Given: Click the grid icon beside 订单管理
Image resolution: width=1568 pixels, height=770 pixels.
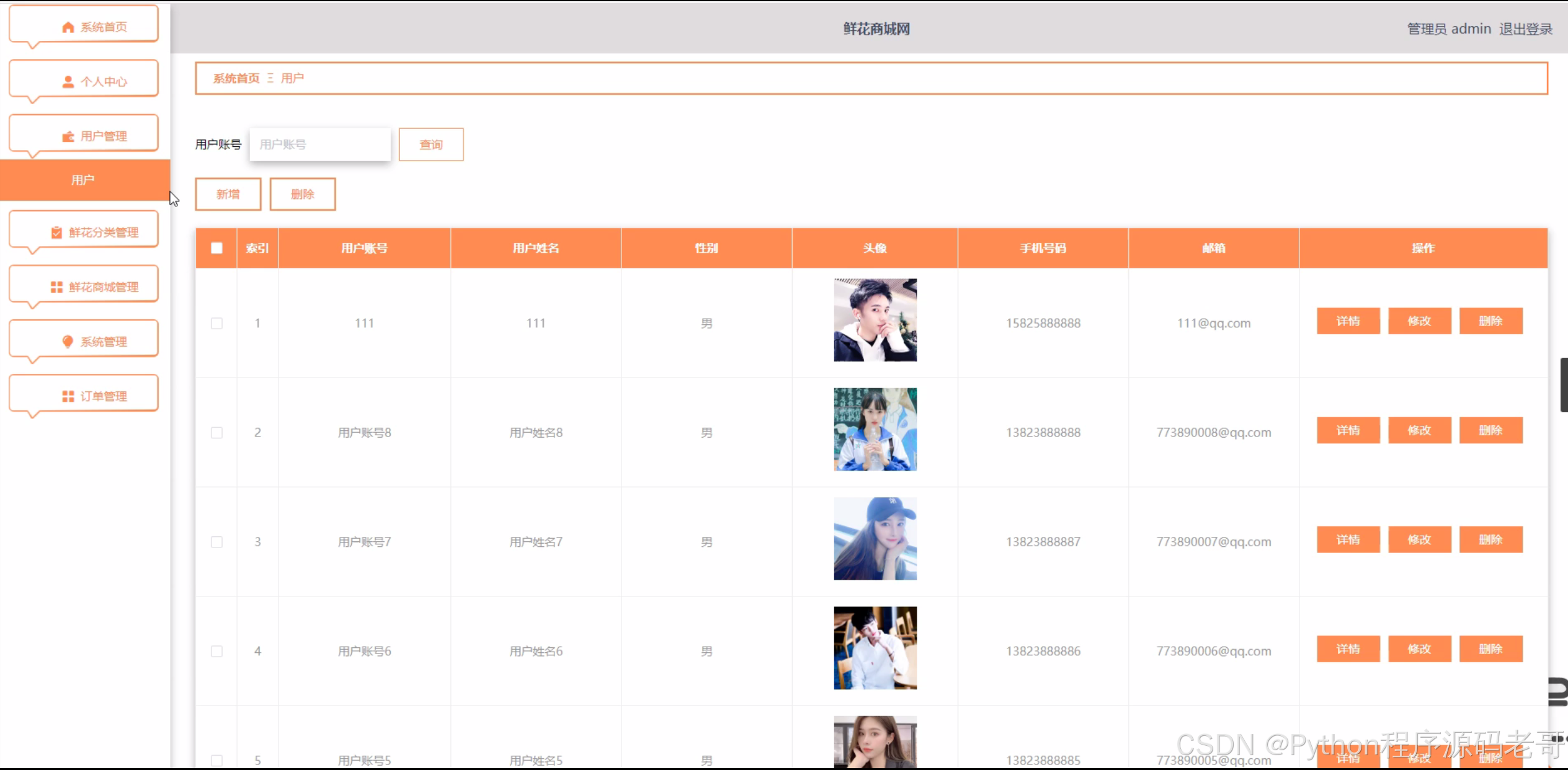Looking at the screenshot, I should pyautogui.click(x=68, y=396).
